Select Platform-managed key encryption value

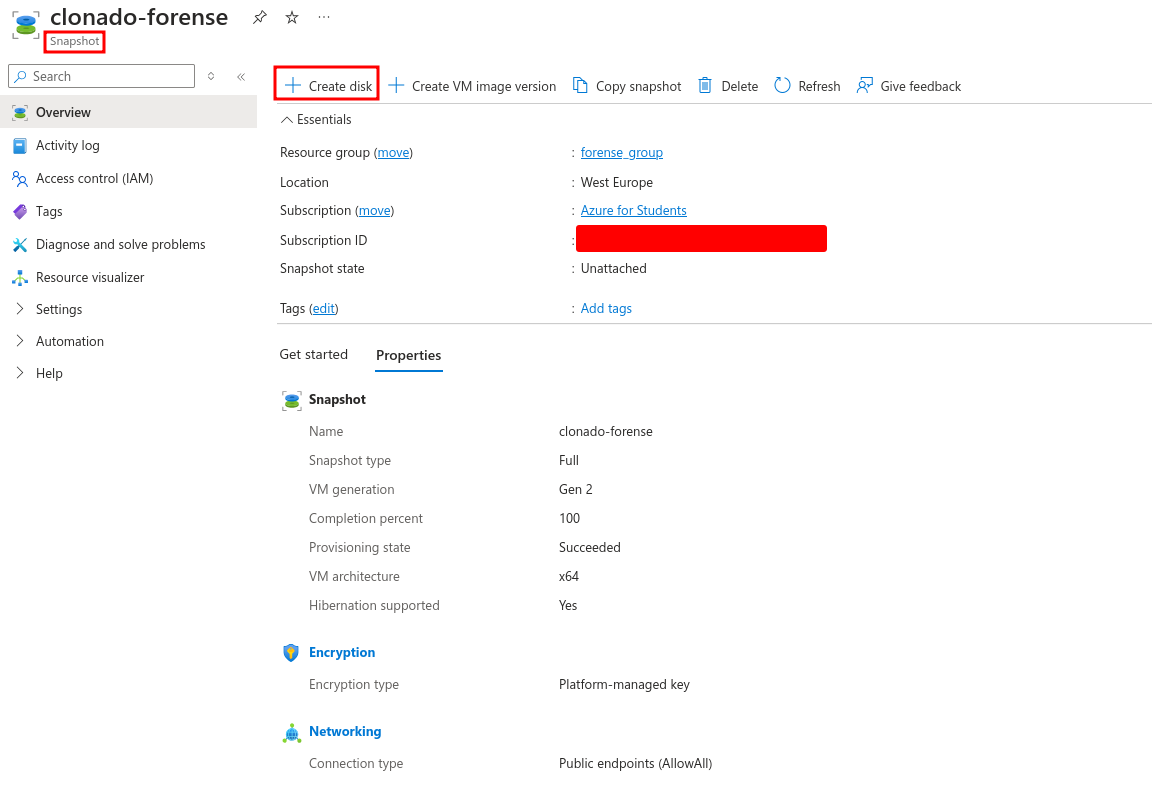[x=624, y=685]
